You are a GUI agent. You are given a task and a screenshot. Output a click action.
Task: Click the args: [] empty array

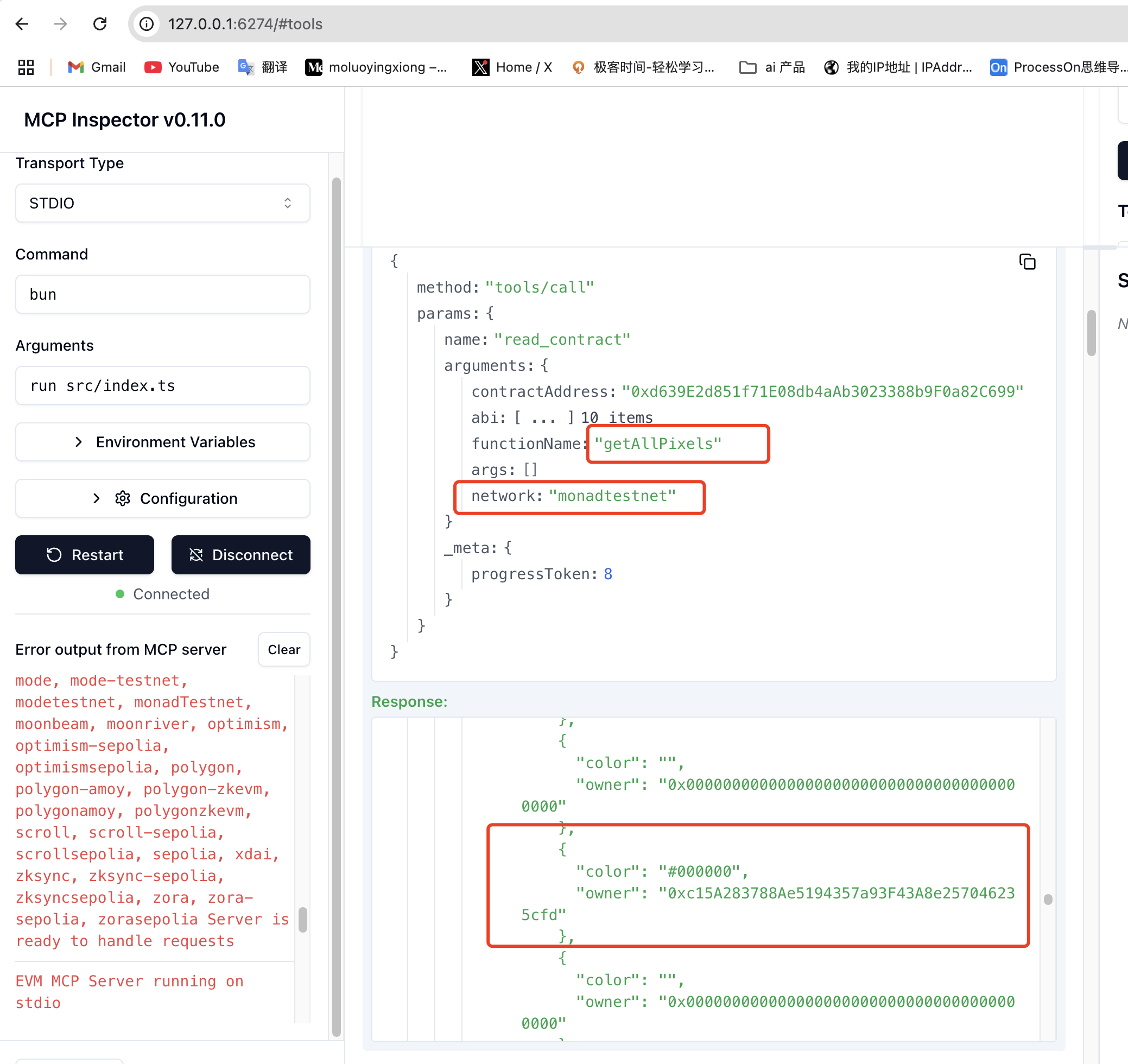(504, 470)
